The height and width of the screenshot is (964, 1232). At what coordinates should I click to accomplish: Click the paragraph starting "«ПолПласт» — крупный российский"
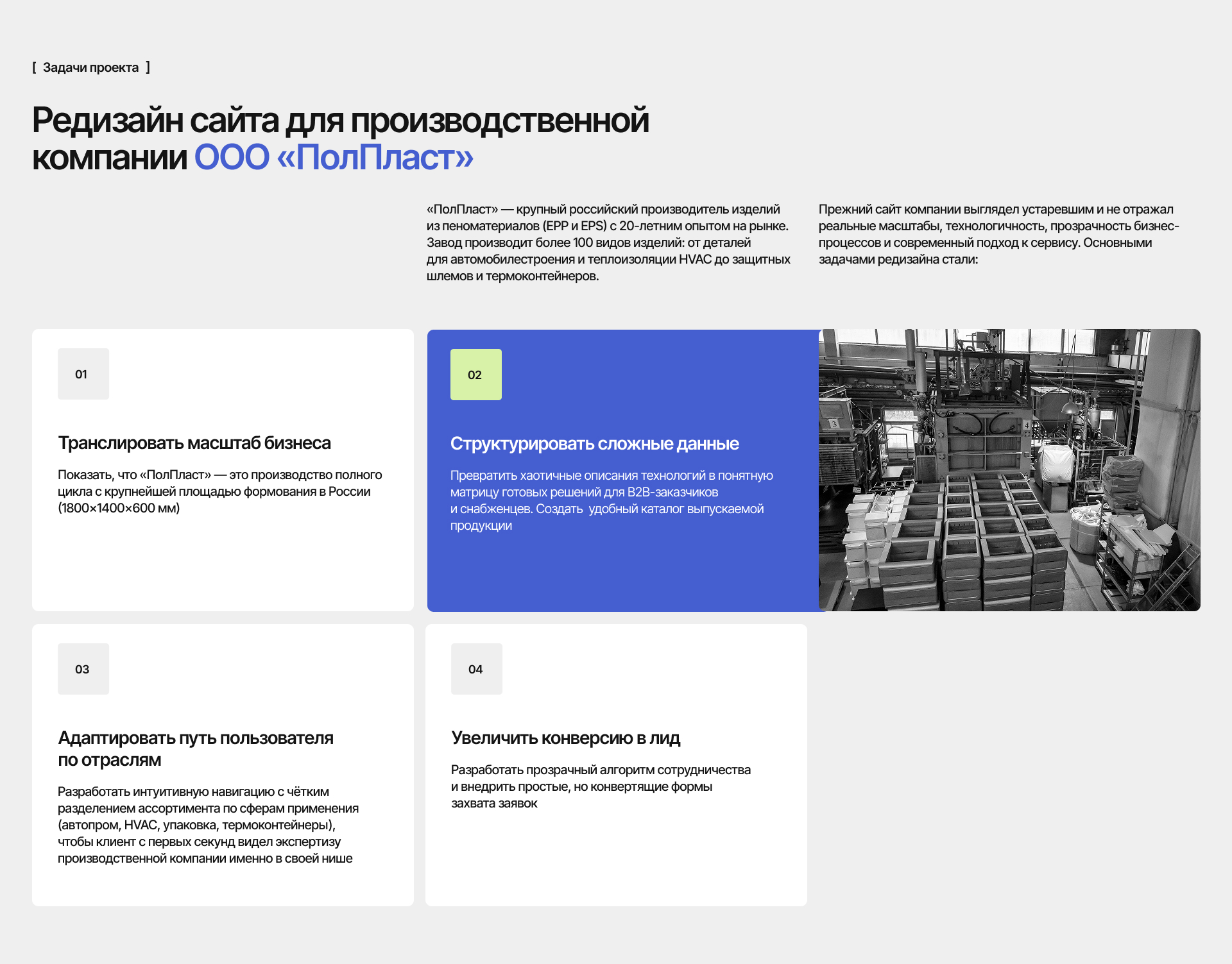point(608,242)
